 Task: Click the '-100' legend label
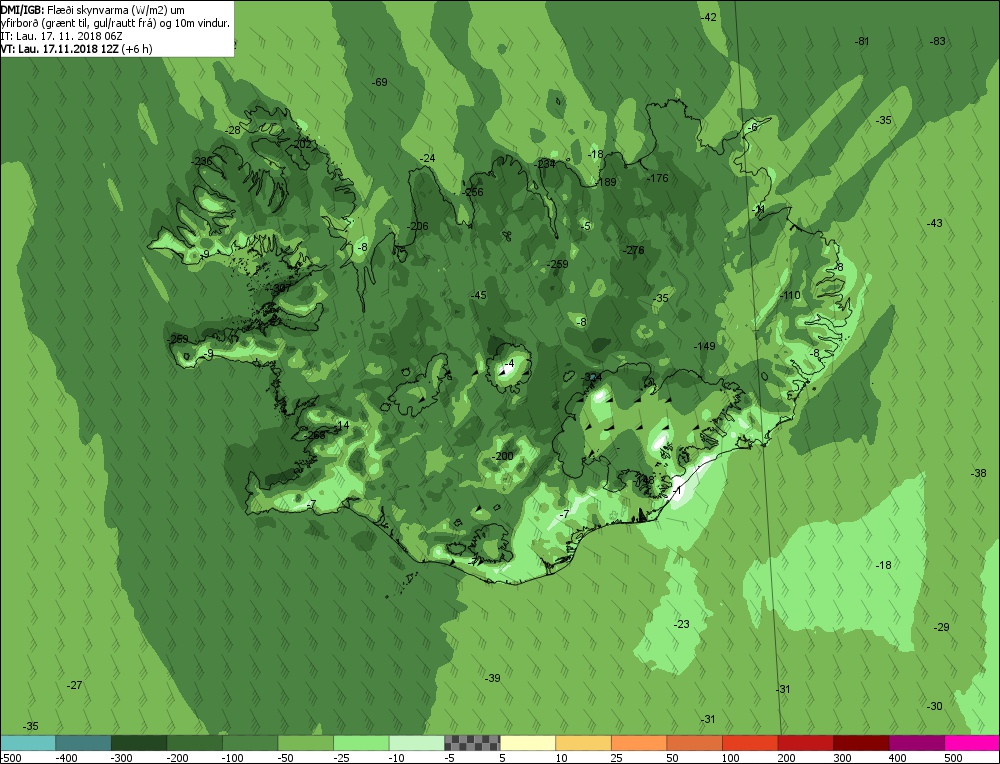233,758
